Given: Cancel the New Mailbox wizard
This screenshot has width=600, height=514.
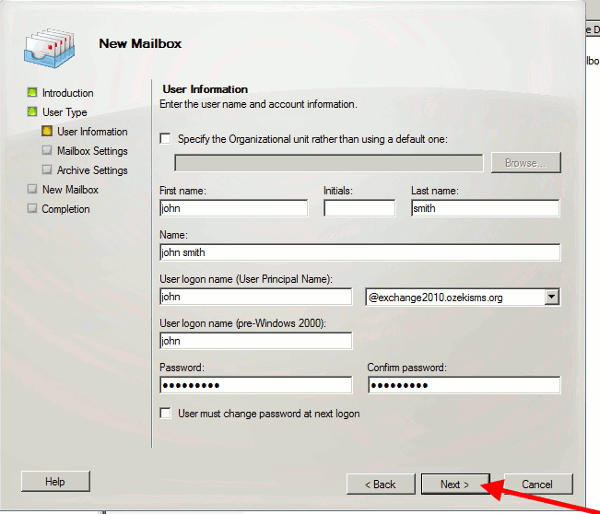Looking at the screenshot, I should 538,484.
